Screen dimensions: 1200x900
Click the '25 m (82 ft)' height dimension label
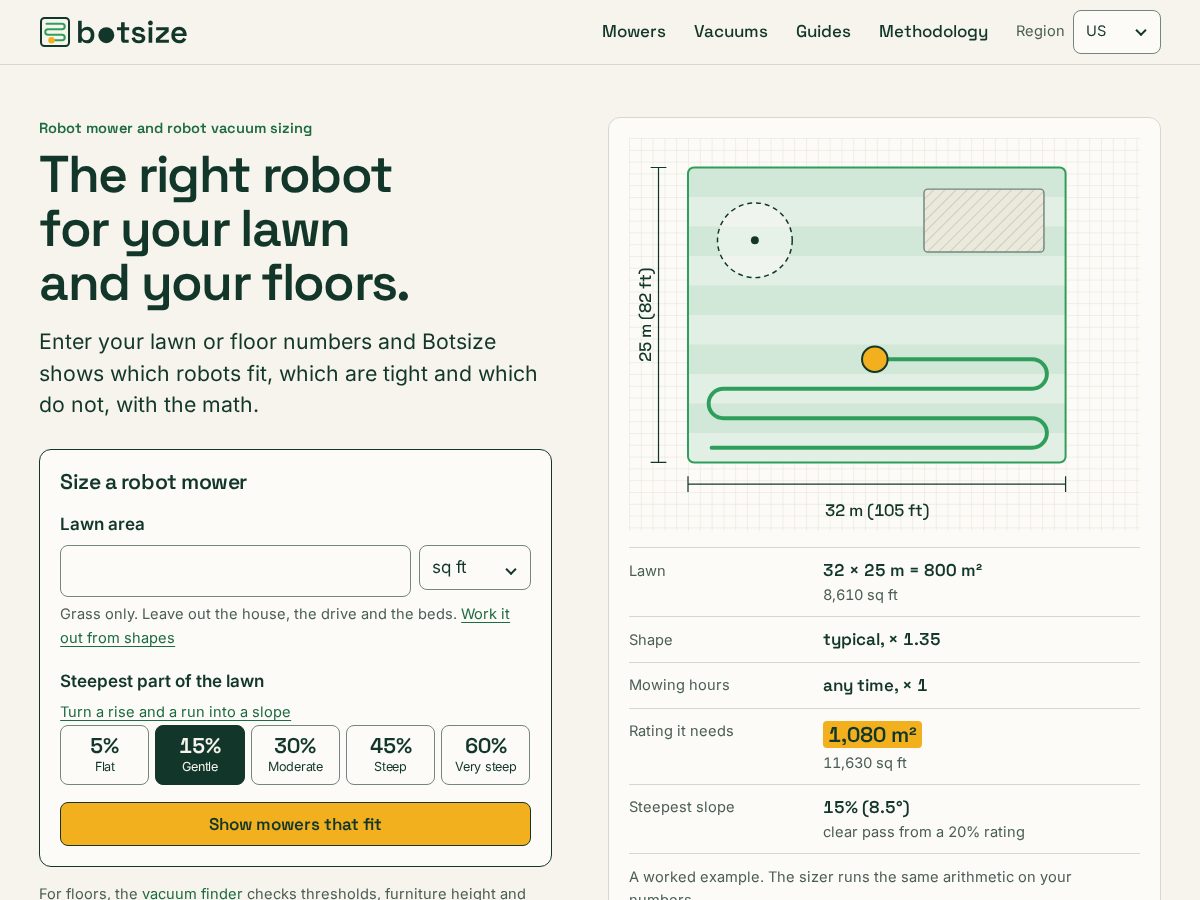point(646,315)
